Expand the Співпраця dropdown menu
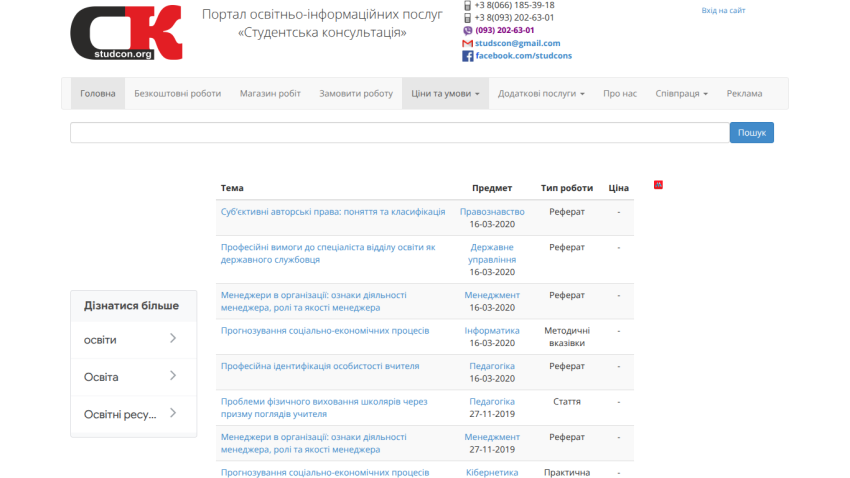The height and width of the screenshot is (478, 850). click(x=681, y=93)
